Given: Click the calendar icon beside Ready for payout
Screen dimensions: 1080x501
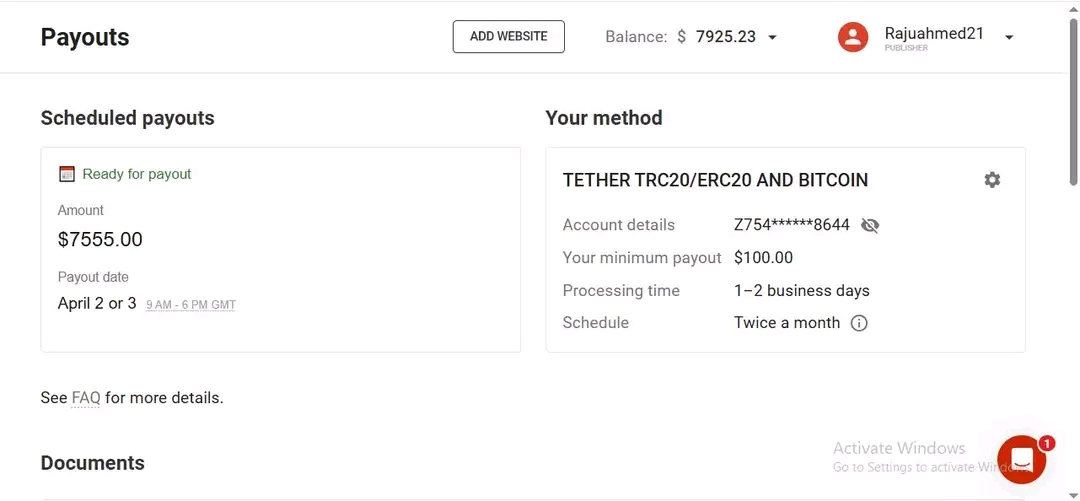Looking at the screenshot, I should tap(67, 174).
